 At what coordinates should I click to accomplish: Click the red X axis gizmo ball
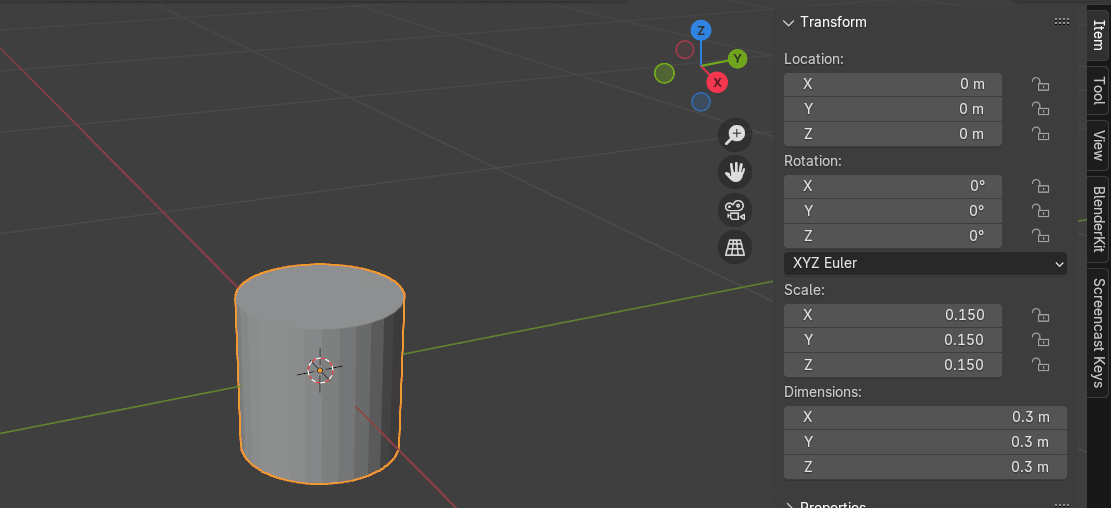(716, 83)
